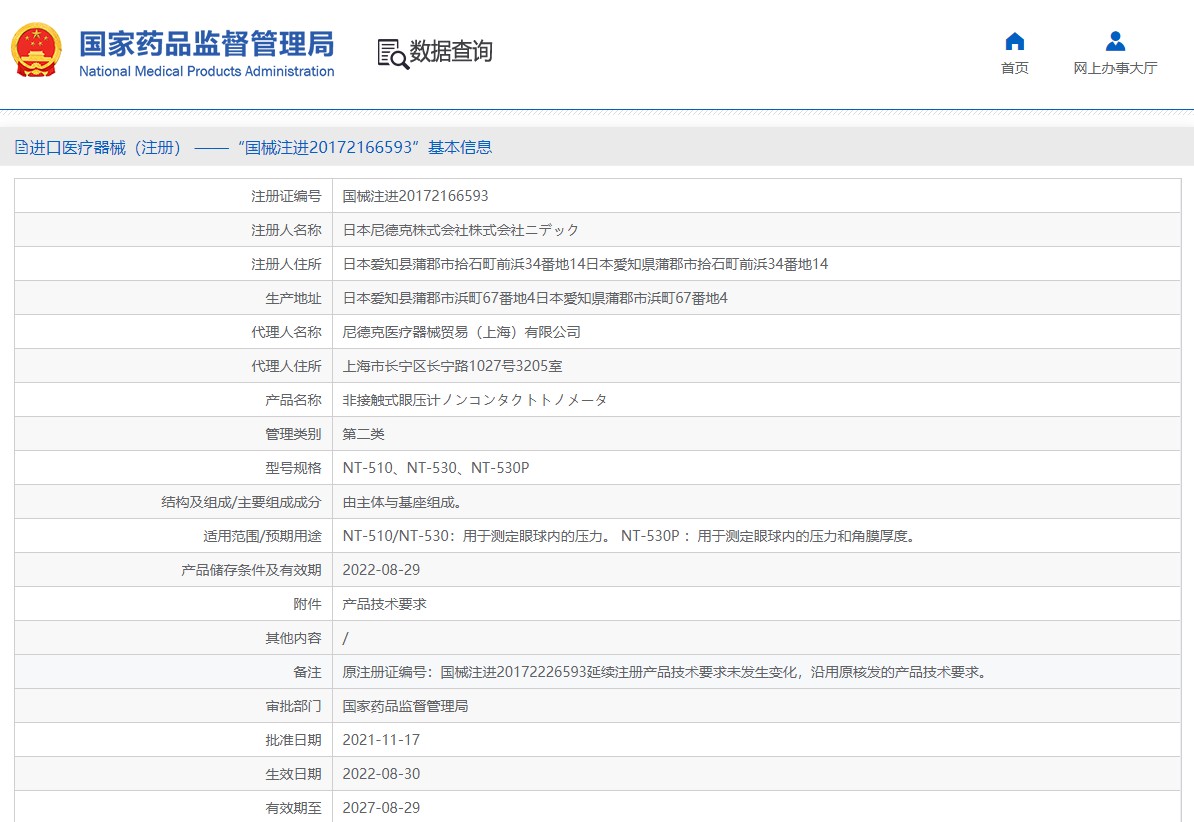Click the national emblem logo

tap(36, 50)
